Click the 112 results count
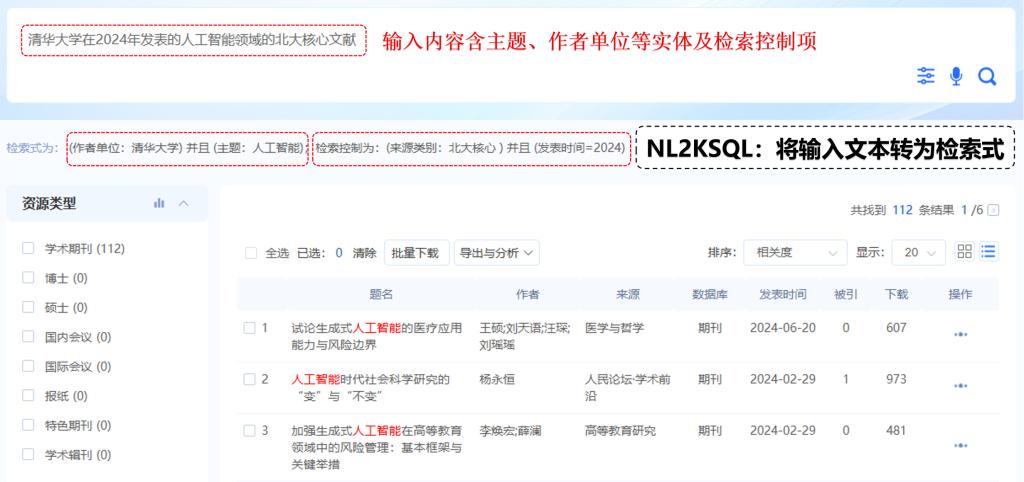The width and height of the screenshot is (1024, 482). pyautogui.click(x=902, y=210)
